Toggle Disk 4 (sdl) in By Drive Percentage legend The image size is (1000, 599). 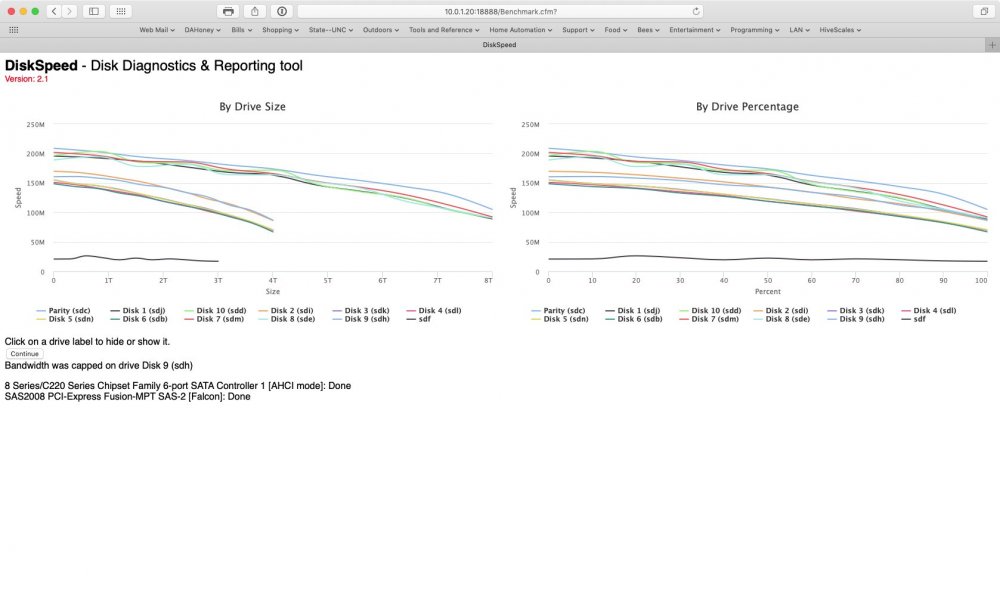click(929, 311)
